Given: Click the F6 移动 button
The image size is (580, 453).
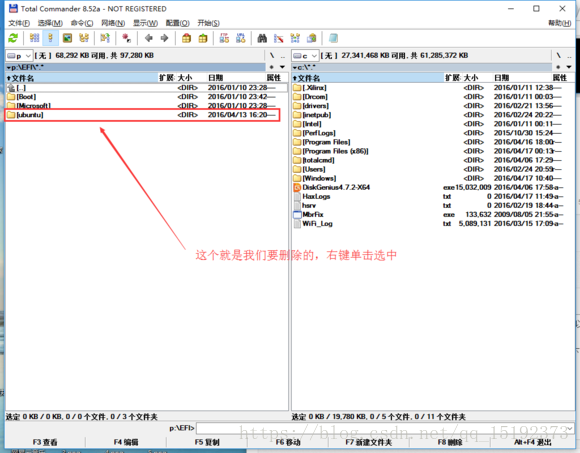Looking at the screenshot, I should point(288,442).
